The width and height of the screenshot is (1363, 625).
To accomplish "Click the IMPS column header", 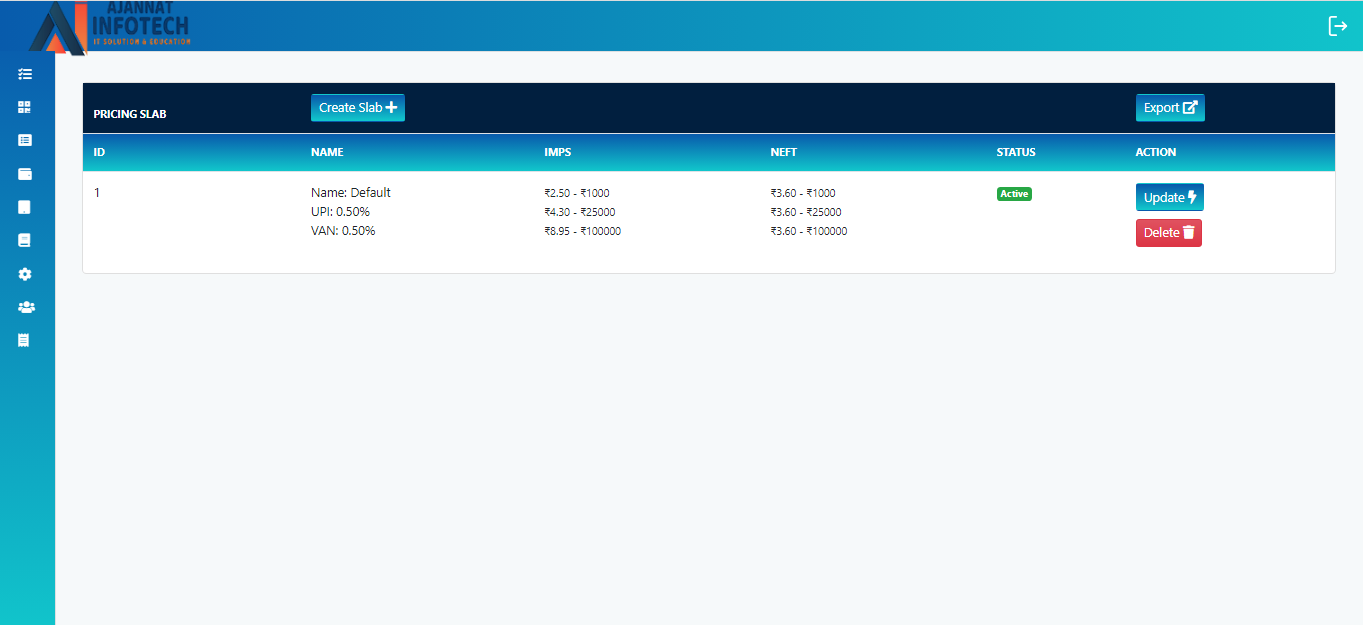I will click(x=557, y=152).
